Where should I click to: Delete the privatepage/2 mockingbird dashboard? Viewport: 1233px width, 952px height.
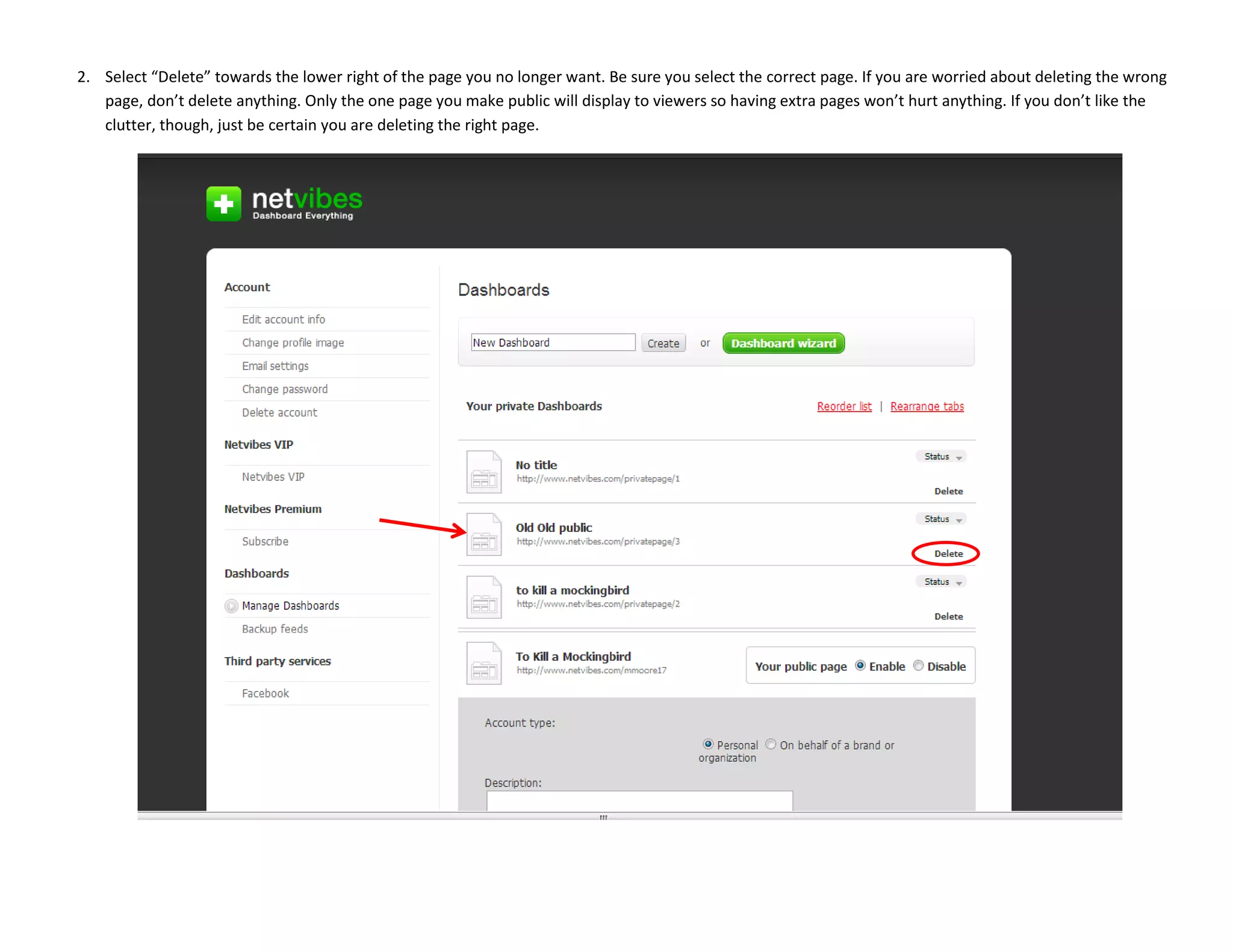(x=949, y=617)
